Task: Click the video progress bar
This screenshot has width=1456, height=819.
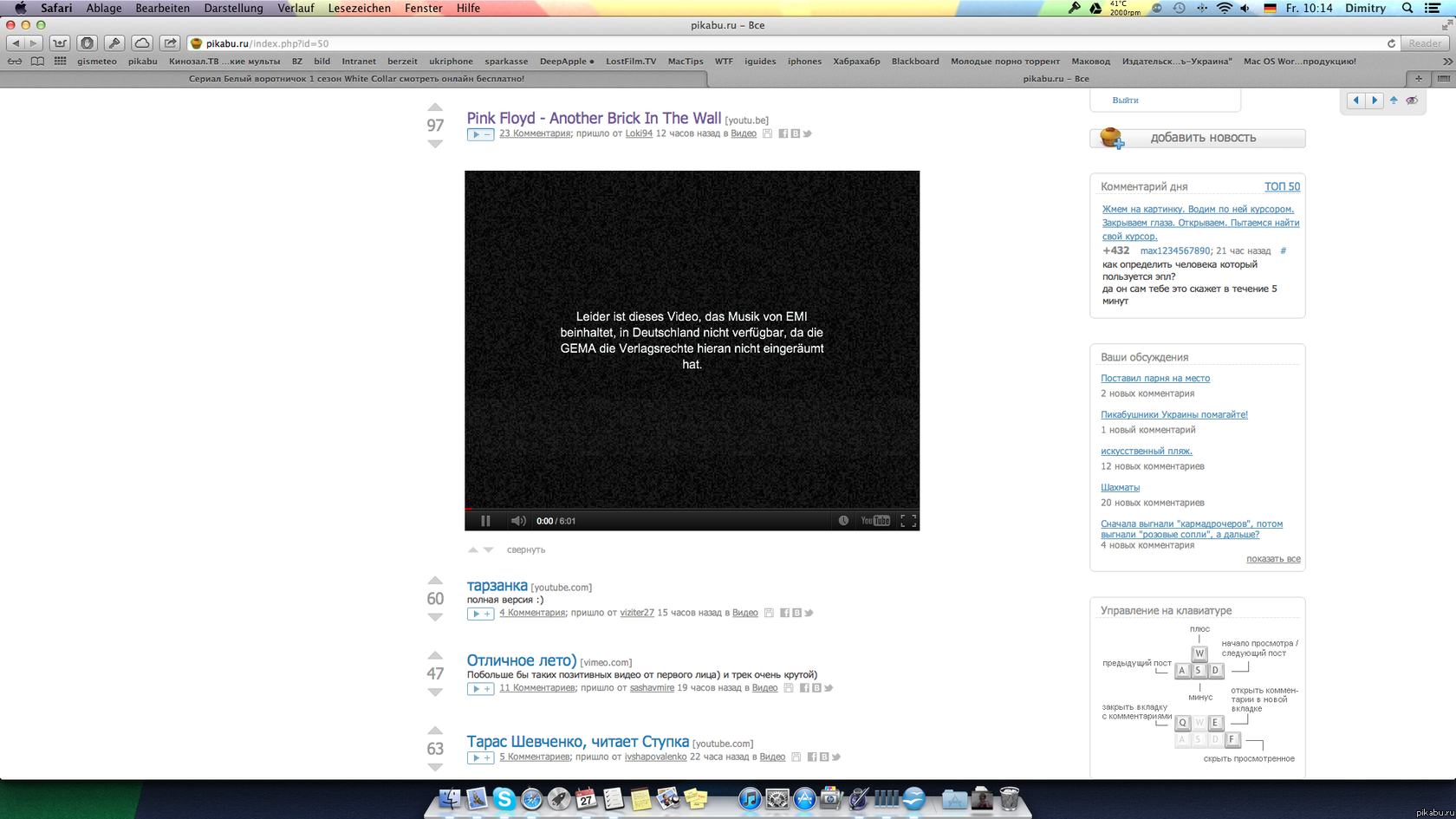Action: tap(692, 509)
